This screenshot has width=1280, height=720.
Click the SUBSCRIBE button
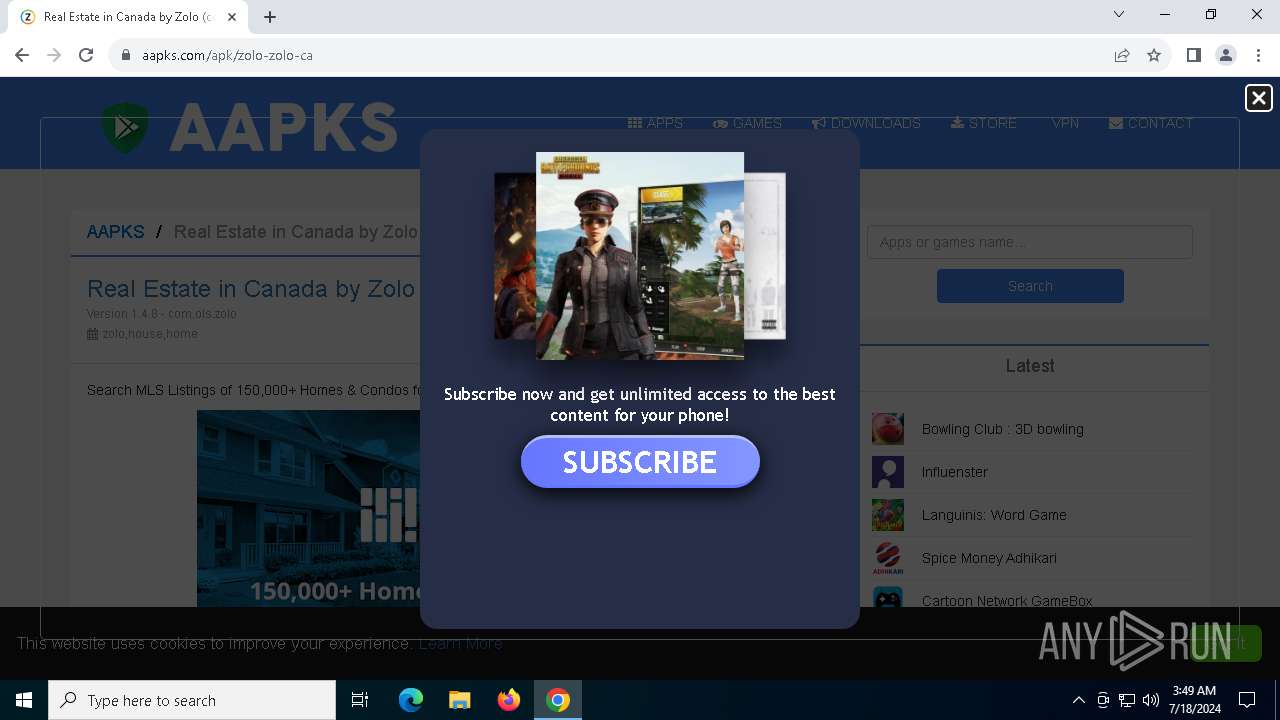(640, 462)
